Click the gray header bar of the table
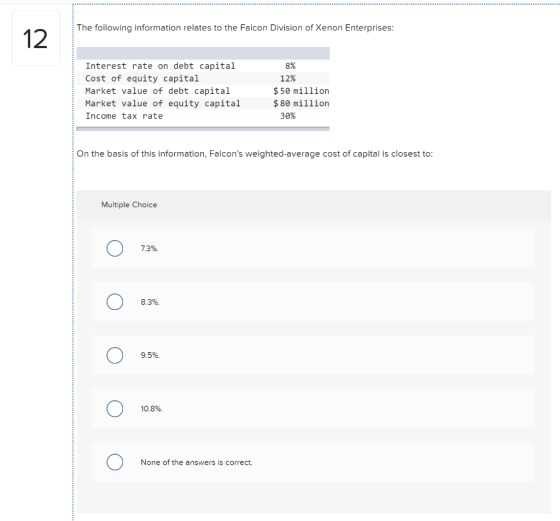The image size is (560, 521). pyautogui.click(x=203, y=53)
